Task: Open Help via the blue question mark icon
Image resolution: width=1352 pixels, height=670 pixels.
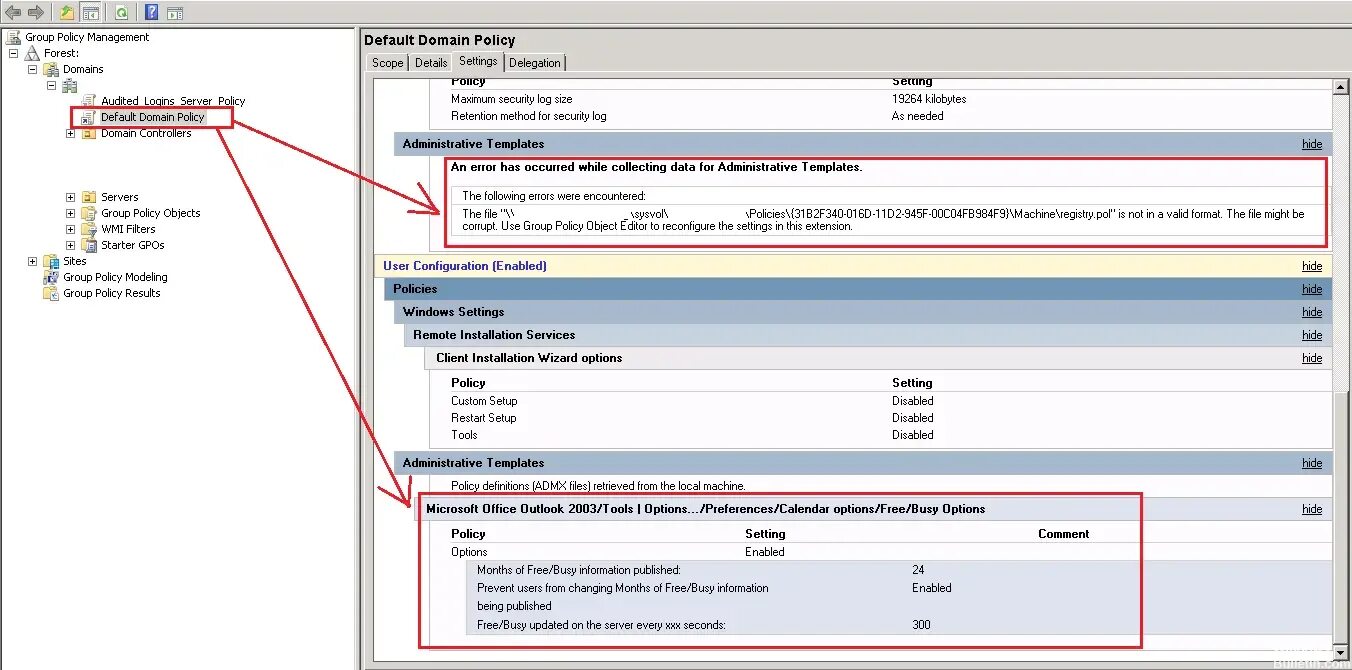Action: pyautogui.click(x=151, y=12)
